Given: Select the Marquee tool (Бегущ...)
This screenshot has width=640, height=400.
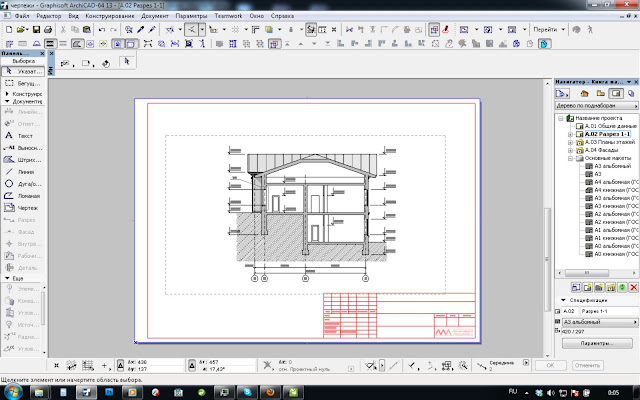Looking at the screenshot, I should pos(23,83).
